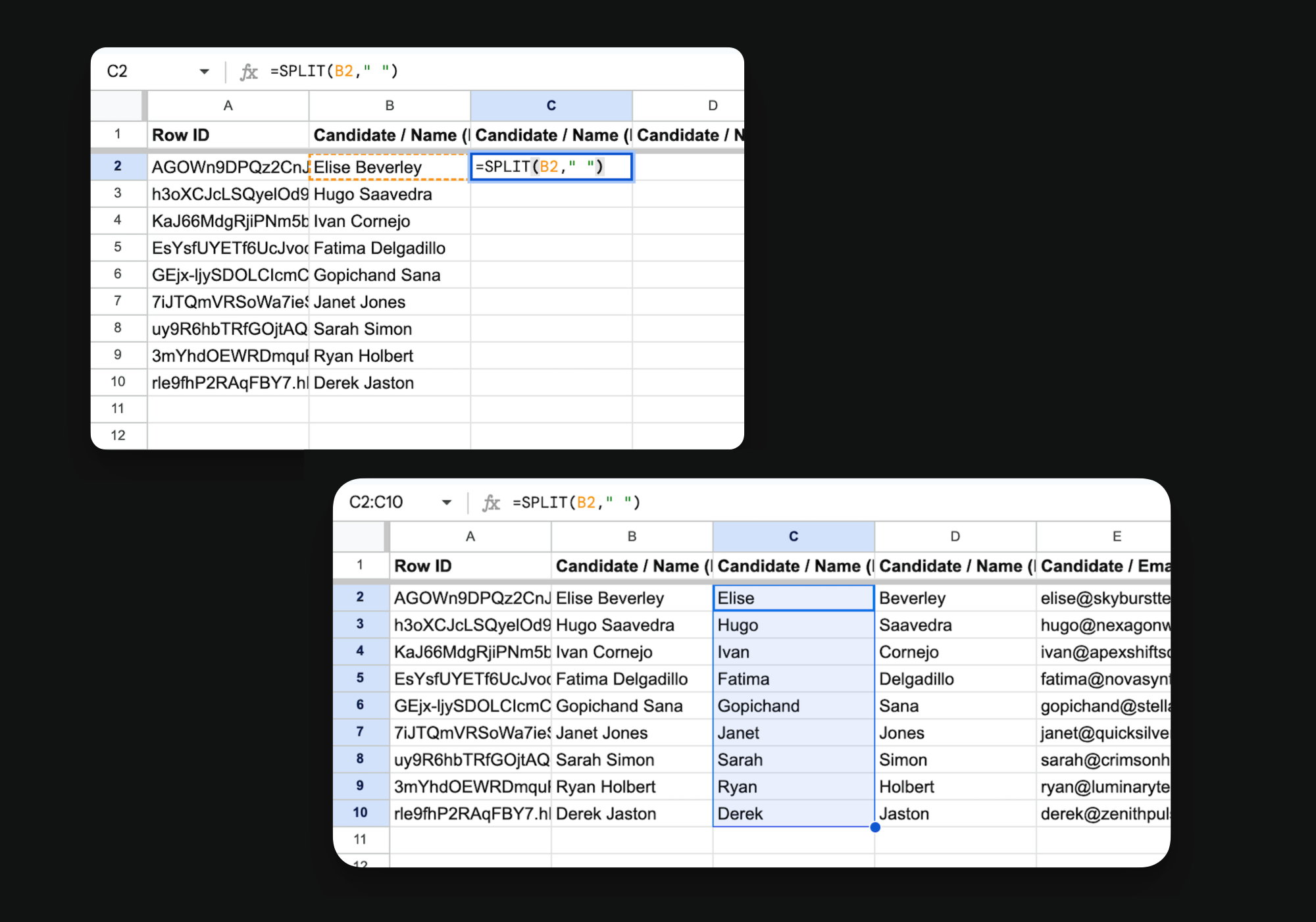Open the C2 name box dropdown arrow

tap(205, 71)
